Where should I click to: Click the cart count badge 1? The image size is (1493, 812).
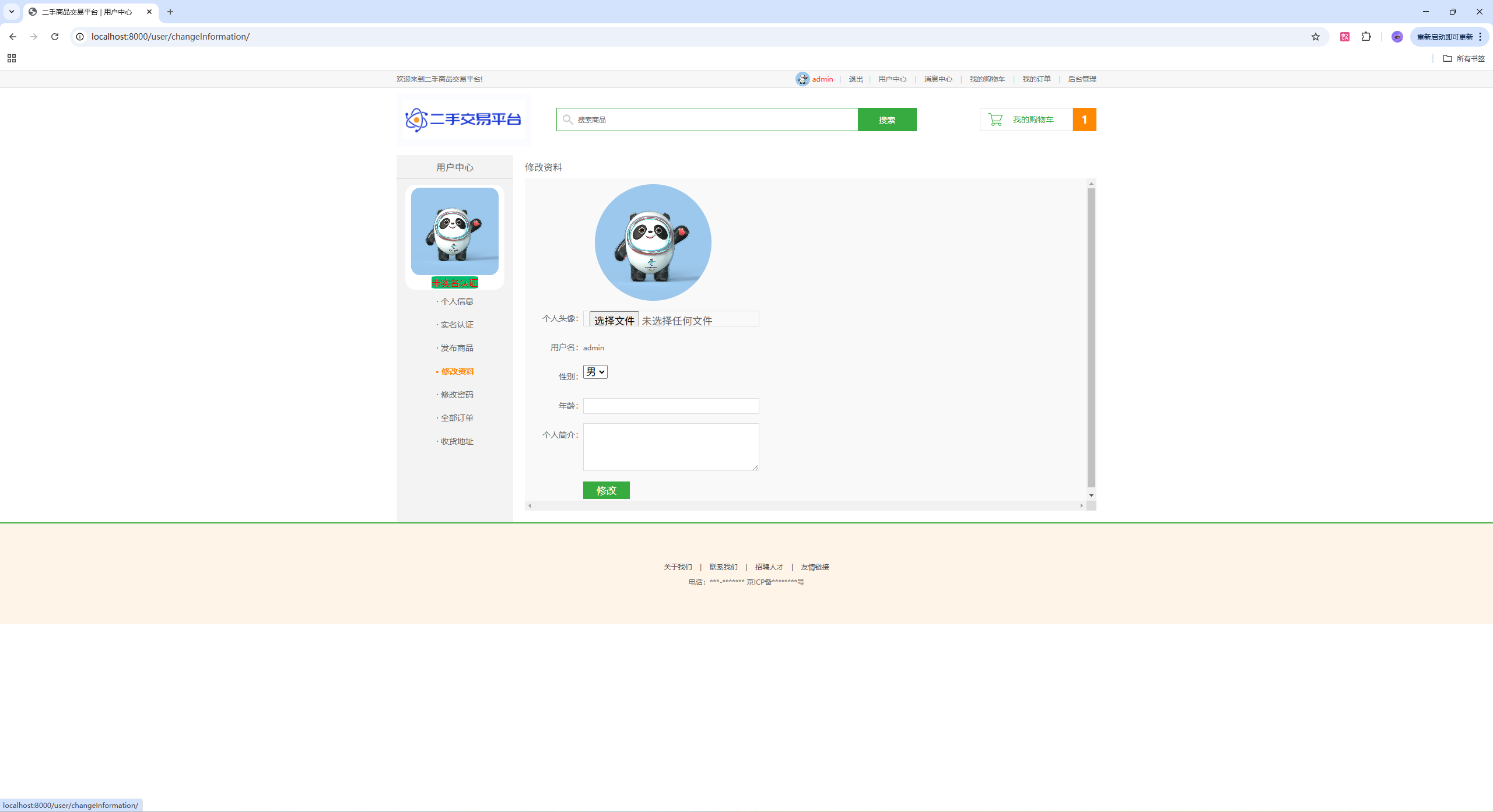(1085, 119)
